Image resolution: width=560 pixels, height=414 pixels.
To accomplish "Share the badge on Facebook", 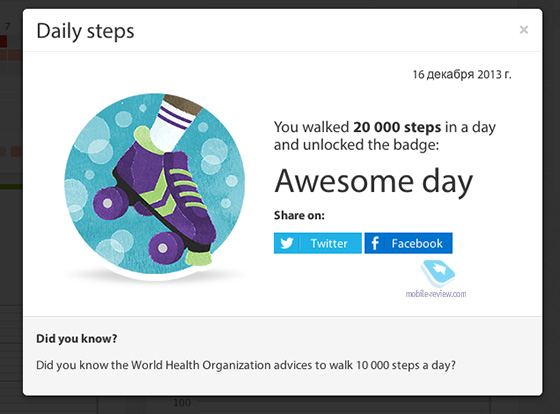I will tap(409, 243).
